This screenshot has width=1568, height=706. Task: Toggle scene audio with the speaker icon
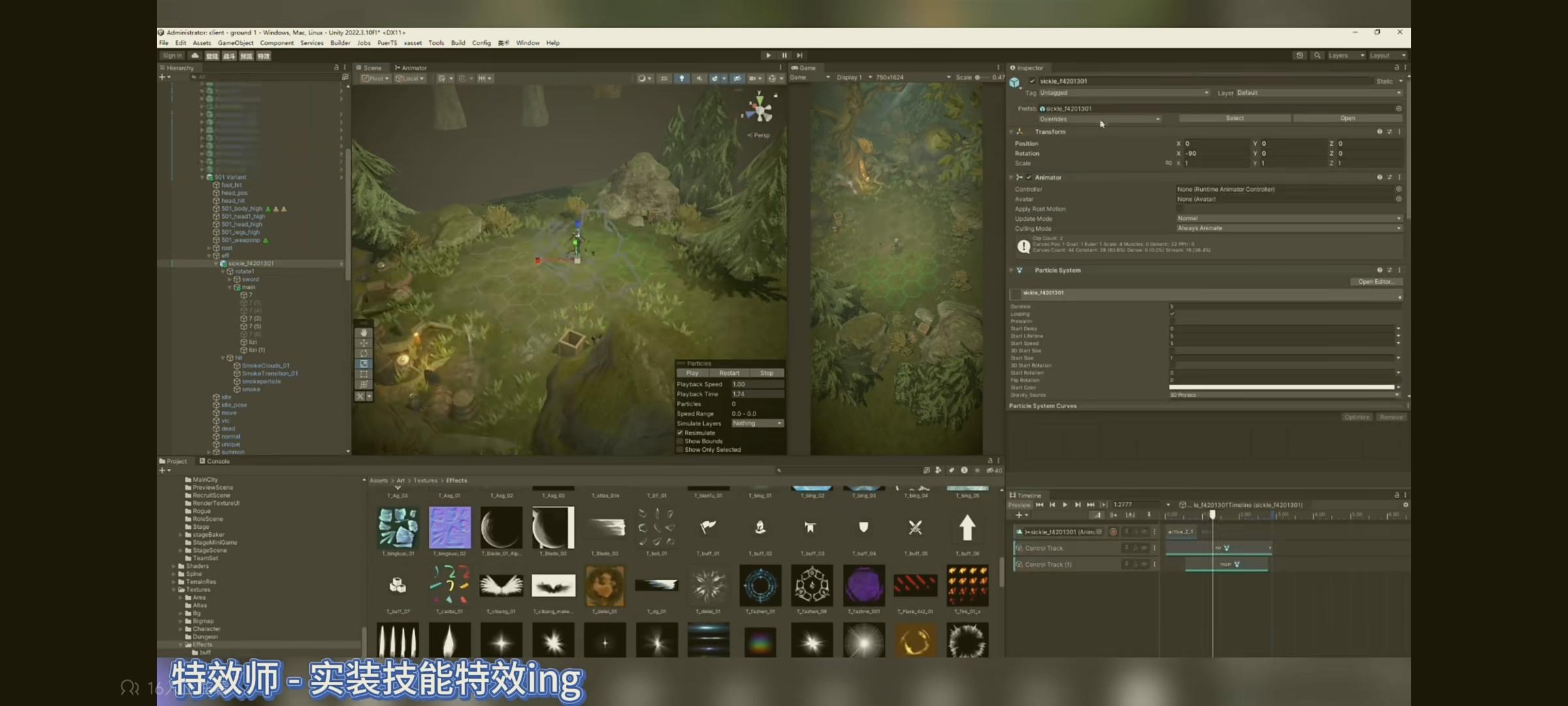(x=699, y=78)
